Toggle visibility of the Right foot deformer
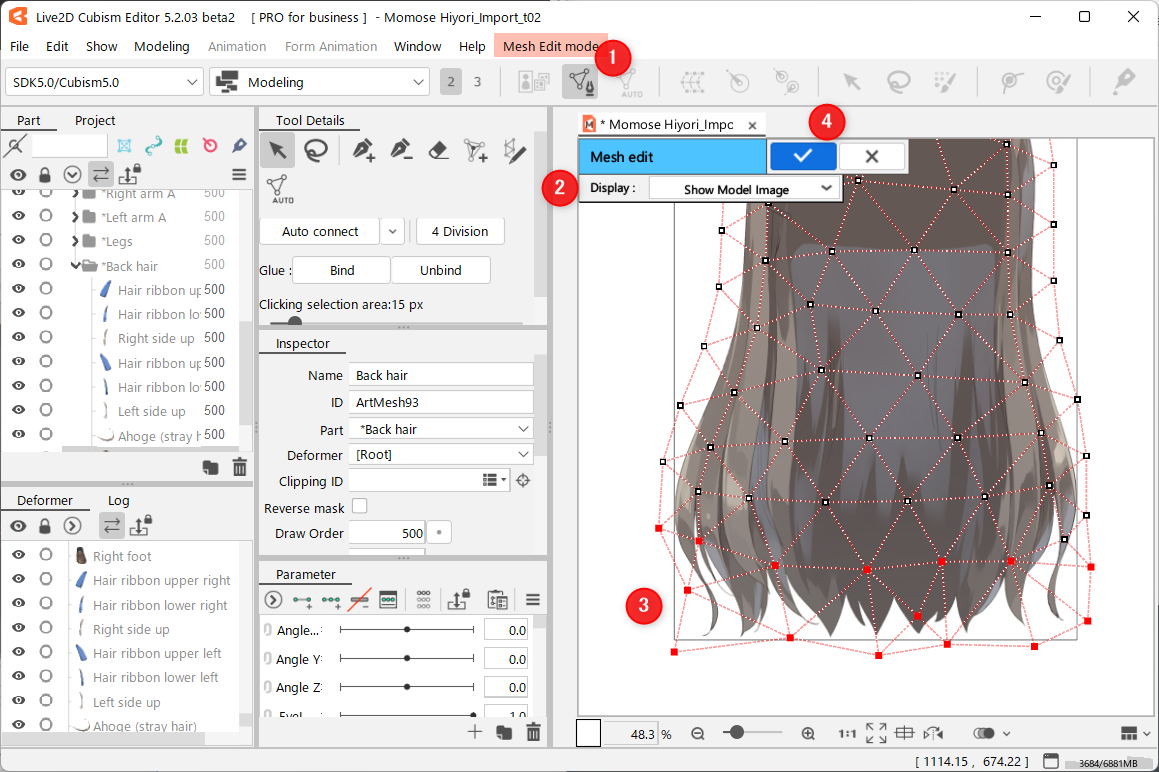 pos(18,556)
